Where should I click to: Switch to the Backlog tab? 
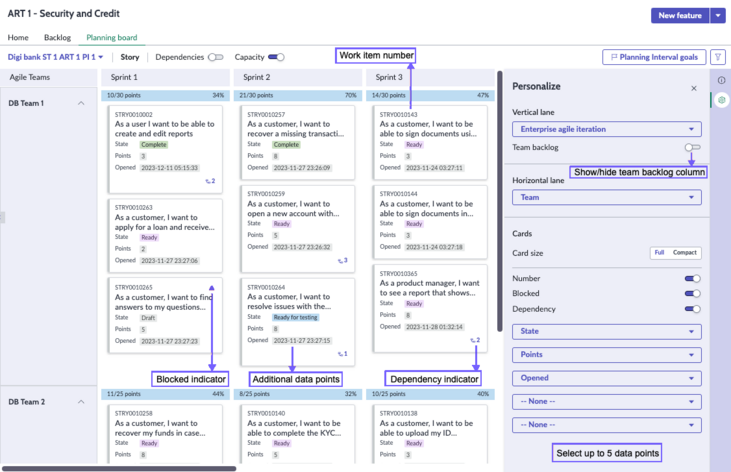[x=57, y=37]
